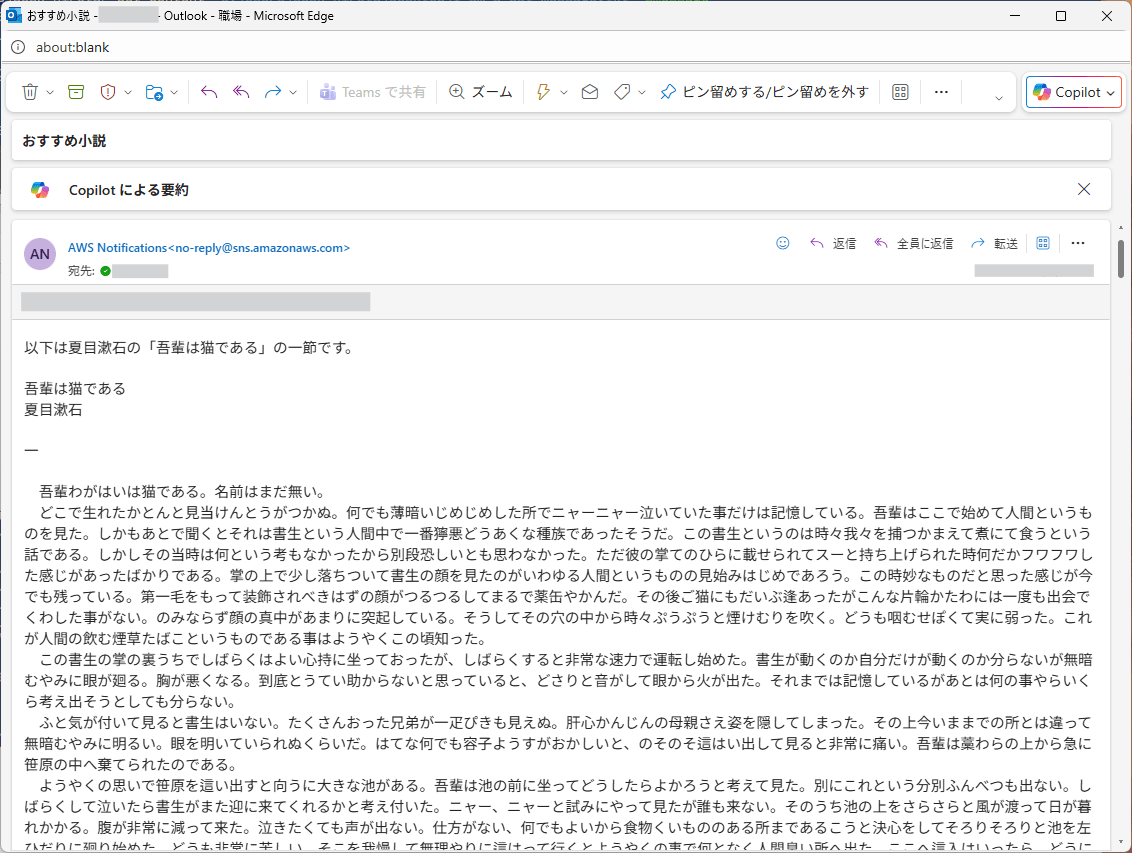Open the Apps grid icon in the top toolbar

tap(900, 92)
